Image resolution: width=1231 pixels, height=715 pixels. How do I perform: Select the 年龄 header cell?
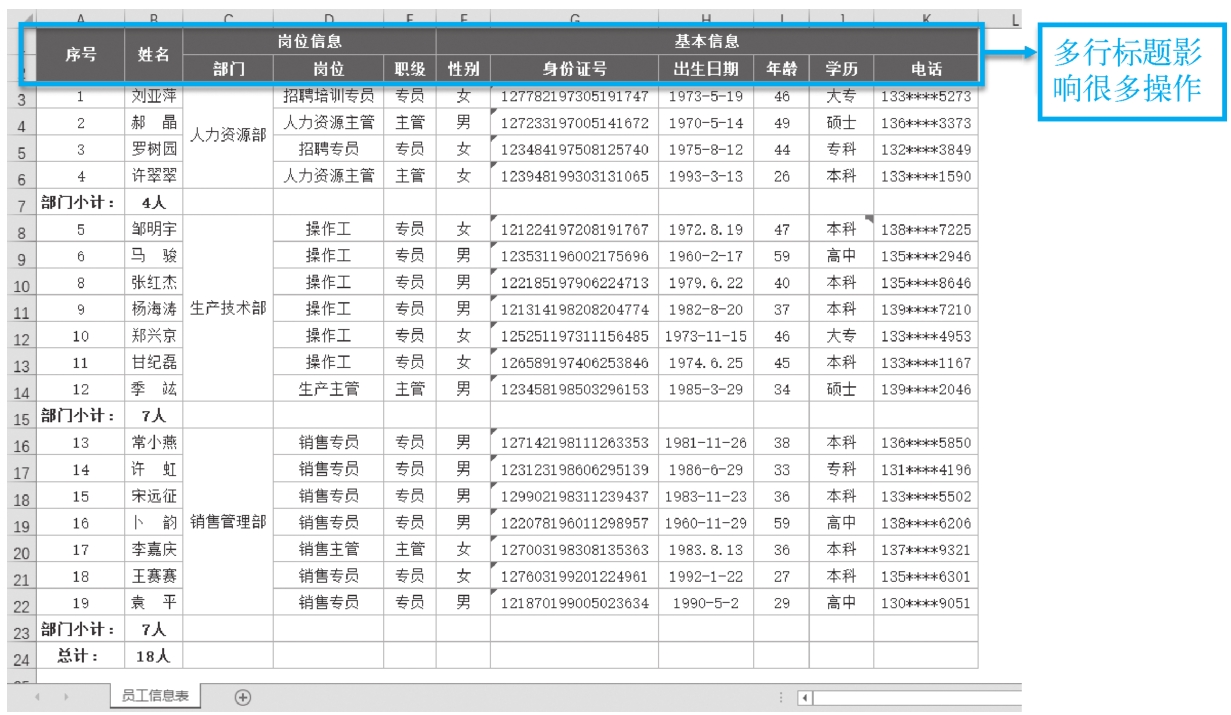[781, 69]
